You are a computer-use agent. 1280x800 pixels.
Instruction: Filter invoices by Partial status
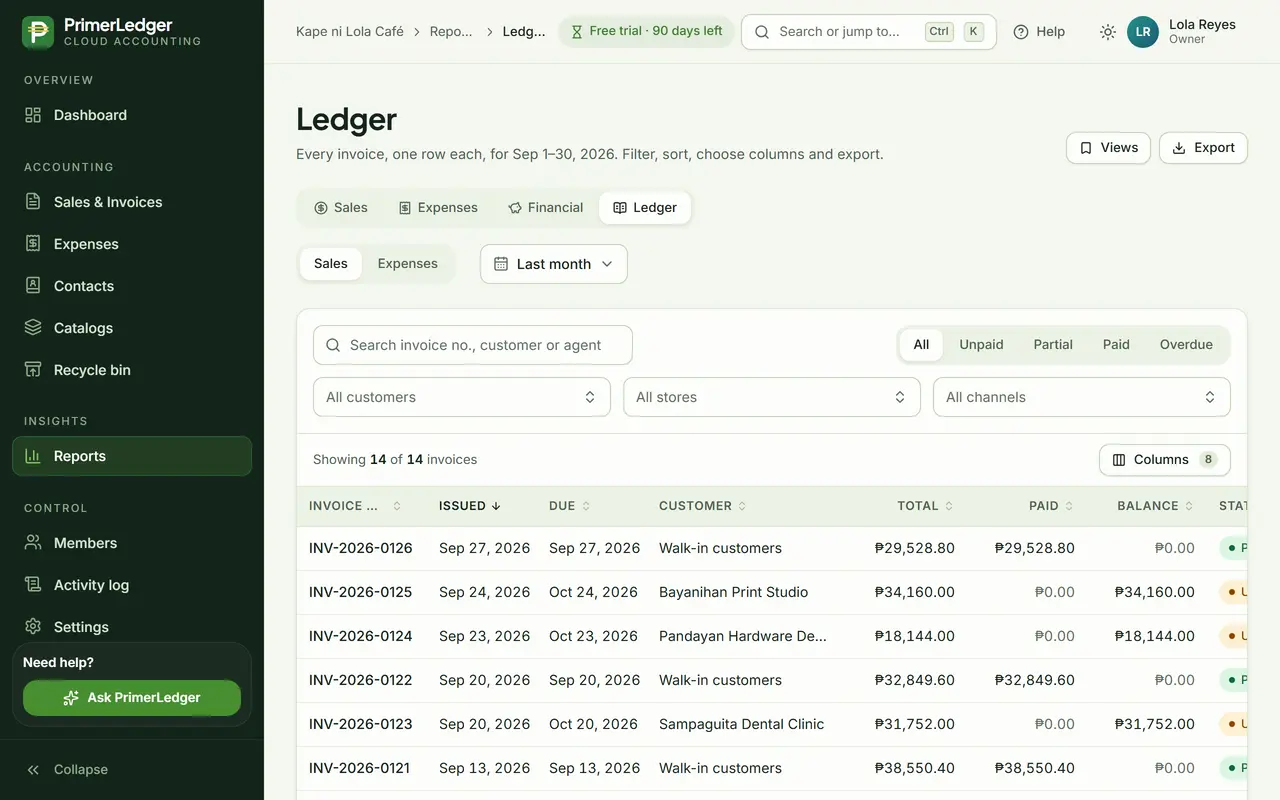click(x=1053, y=345)
